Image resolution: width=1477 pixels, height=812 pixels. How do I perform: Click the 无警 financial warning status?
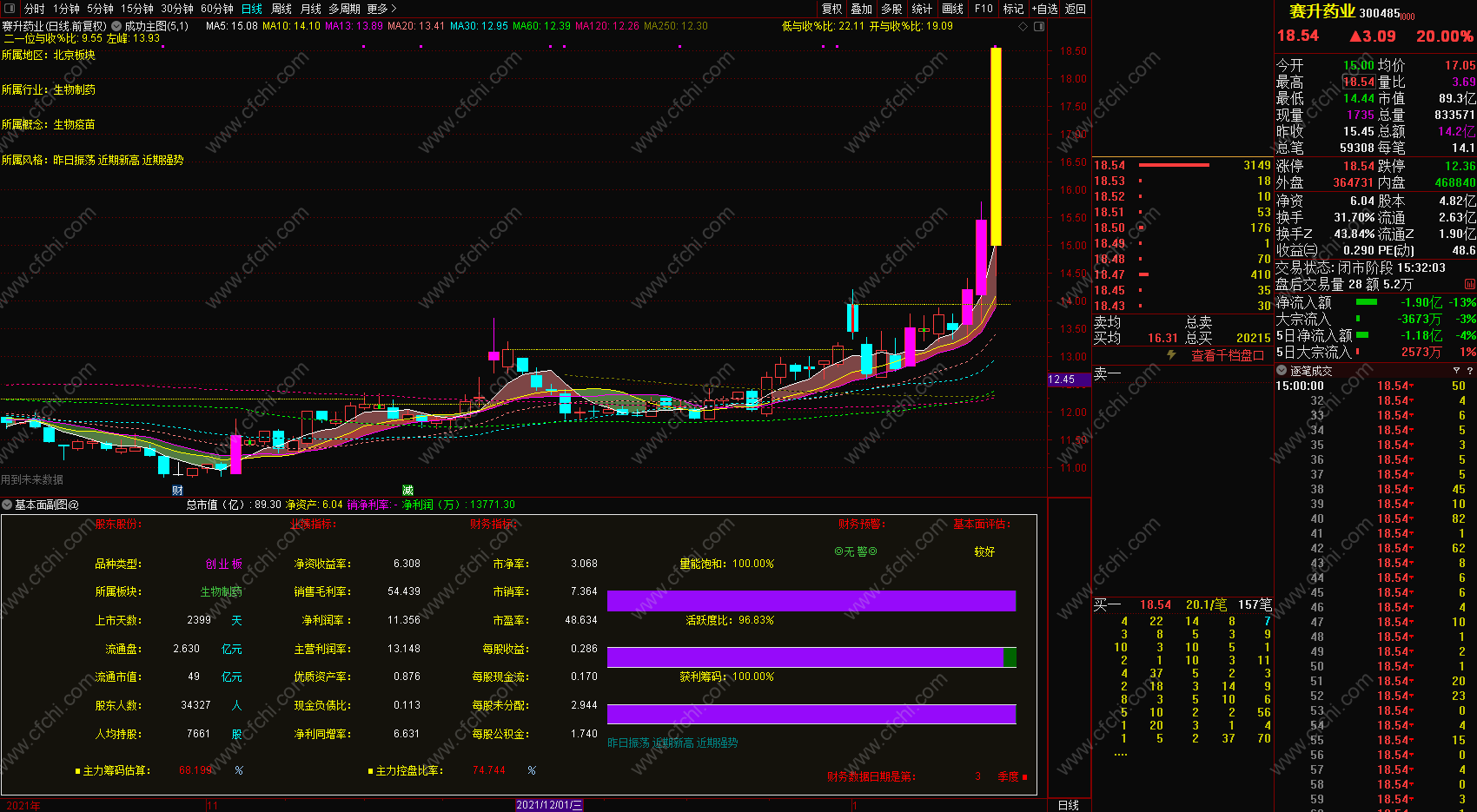coord(856,551)
